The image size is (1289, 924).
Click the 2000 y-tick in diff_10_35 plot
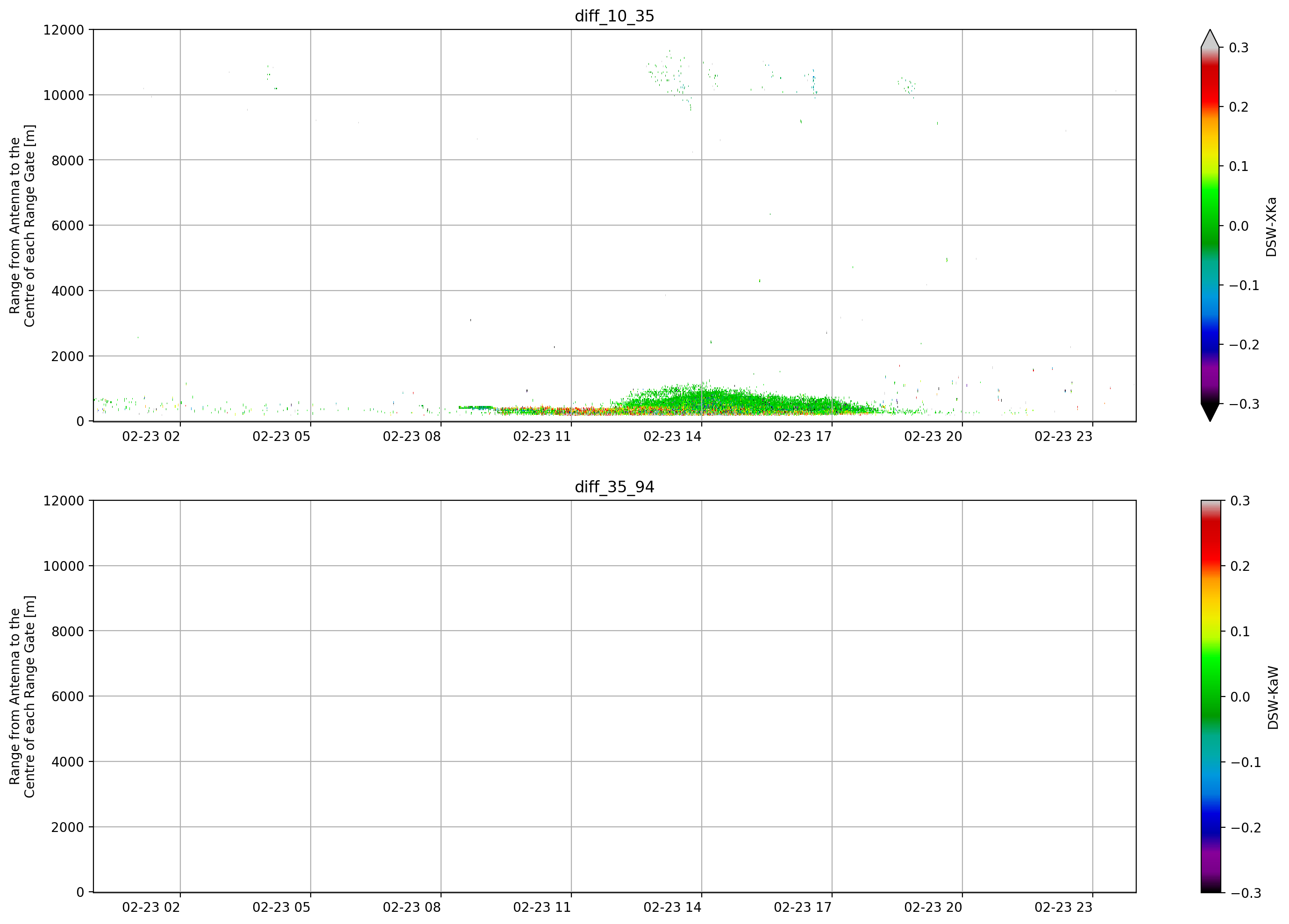[68, 356]
